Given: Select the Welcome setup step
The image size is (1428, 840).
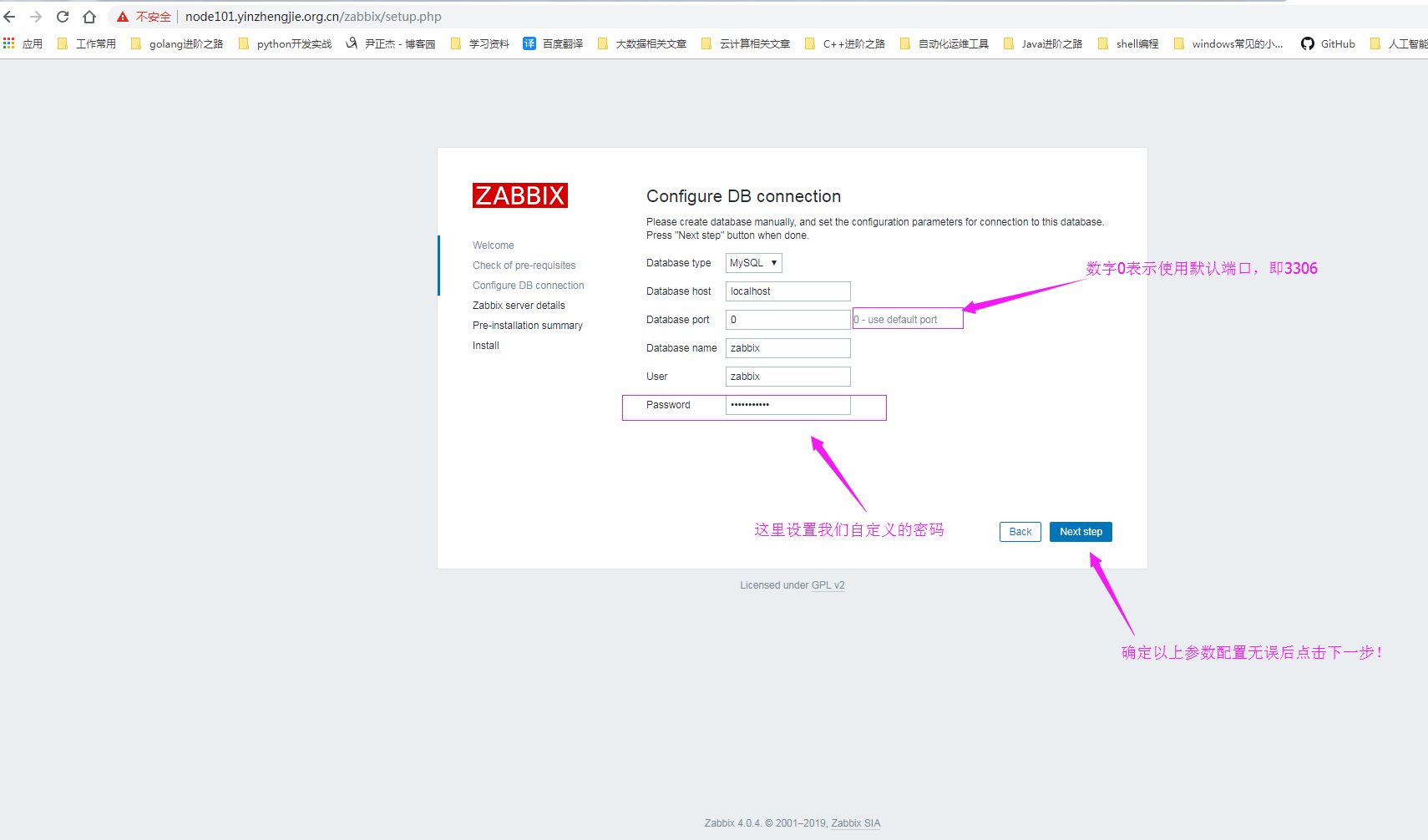Looking at the screenshot, I should (x=494, y=245).
